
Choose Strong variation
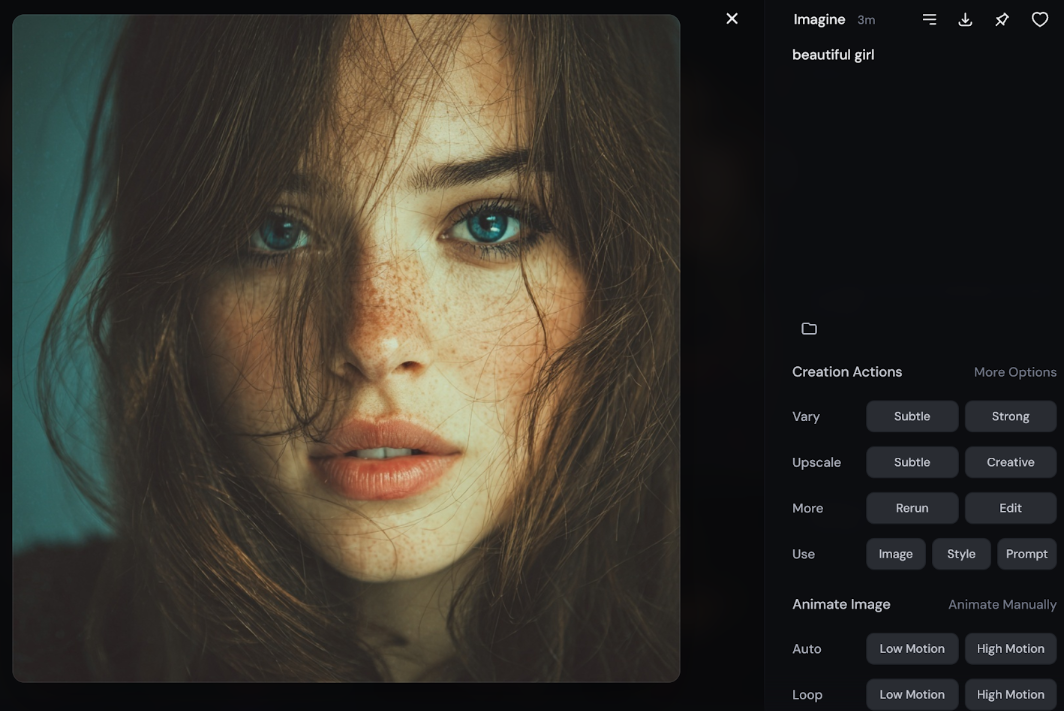coord(1010,416)
